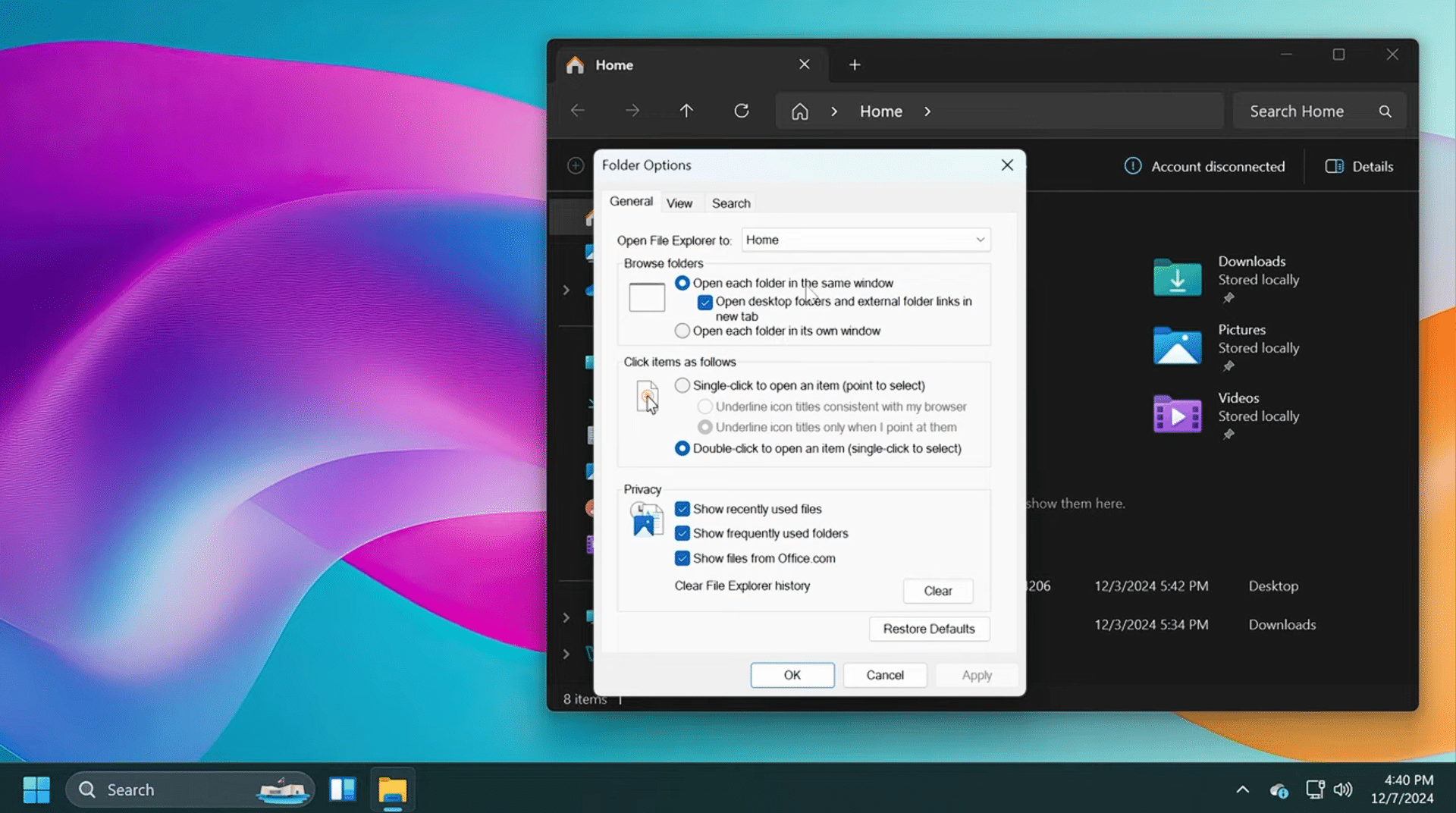The image size is (1456, 813).
Task: Toggle the Details pane icon
Action: [x=1334, y=166]
